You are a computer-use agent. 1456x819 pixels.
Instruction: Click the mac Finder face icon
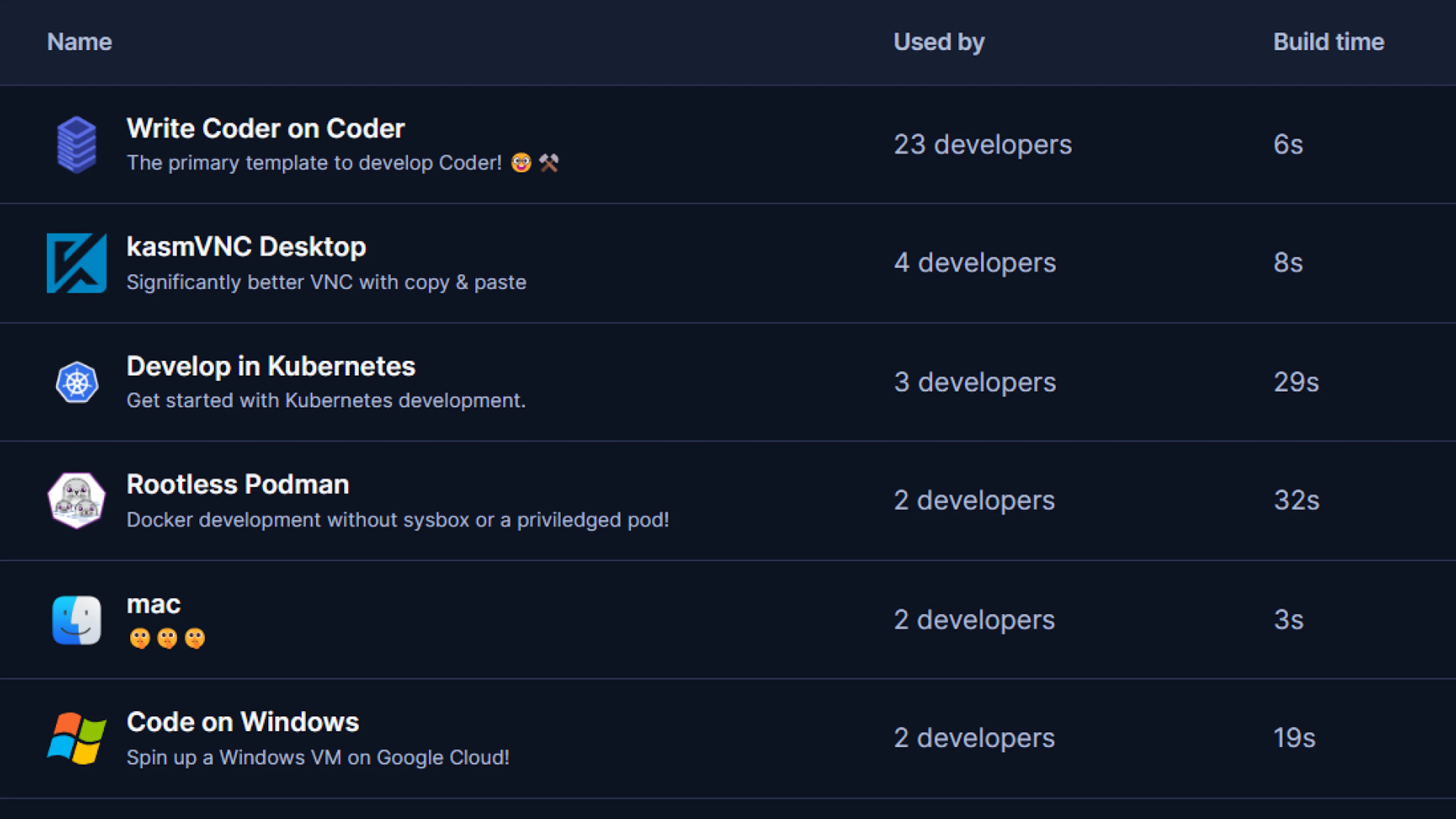77,620
